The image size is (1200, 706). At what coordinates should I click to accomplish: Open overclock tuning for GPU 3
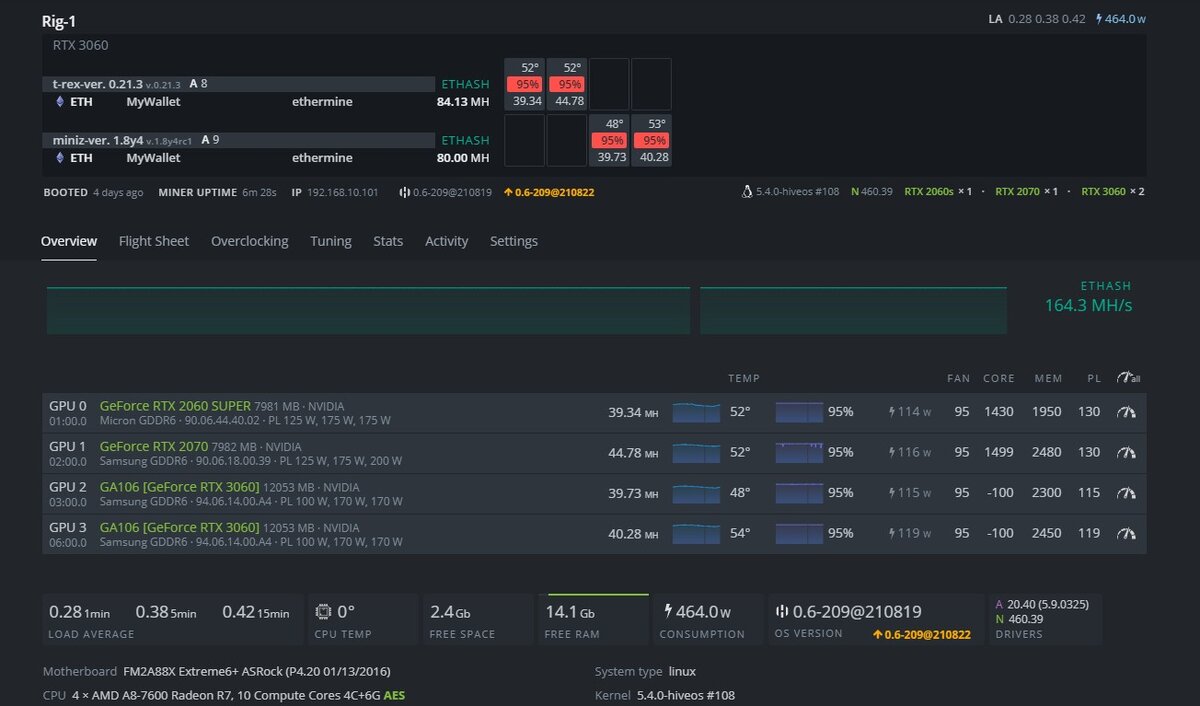1126,533
